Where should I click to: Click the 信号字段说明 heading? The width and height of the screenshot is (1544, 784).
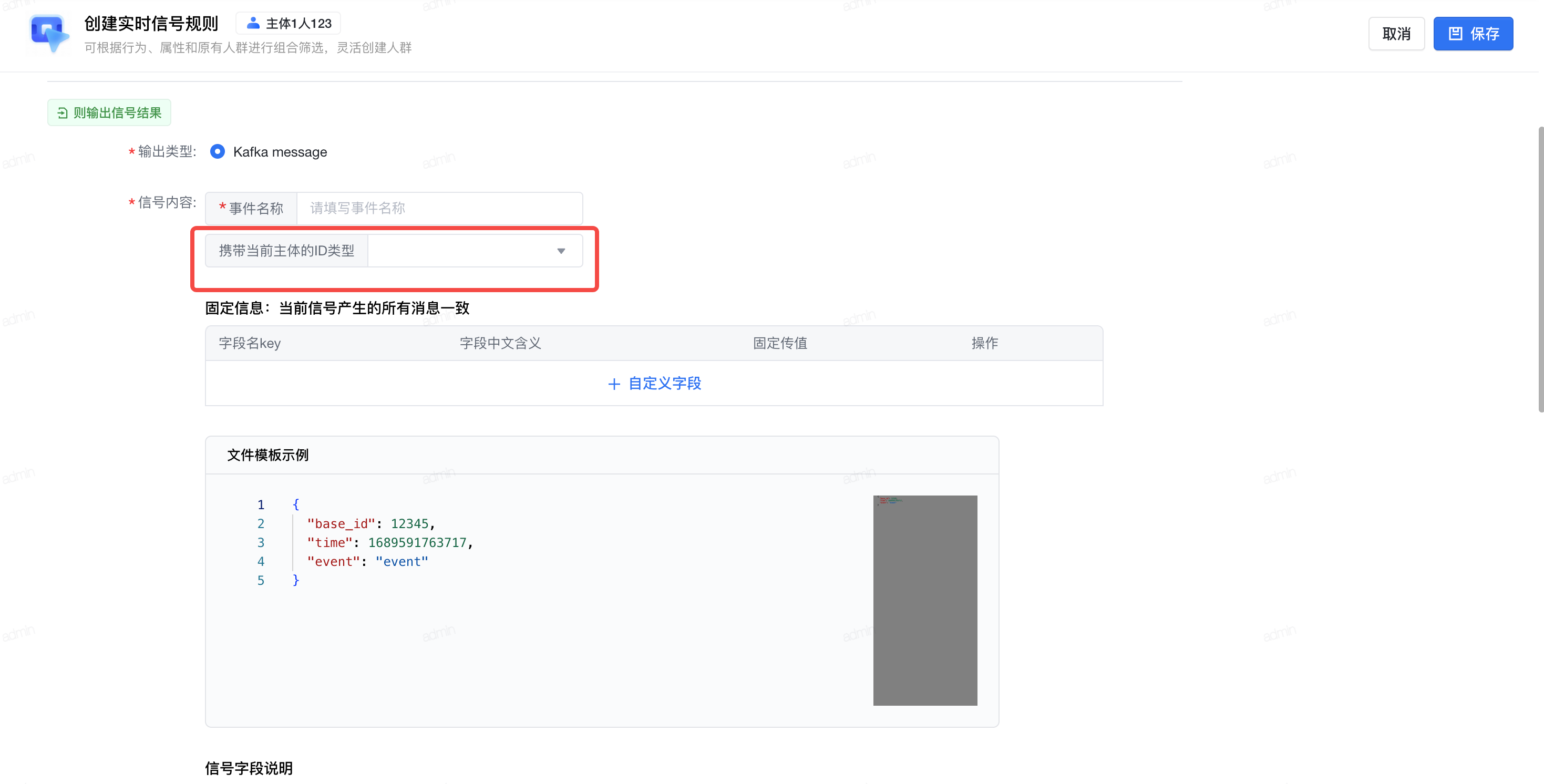(x=248, y=768)
